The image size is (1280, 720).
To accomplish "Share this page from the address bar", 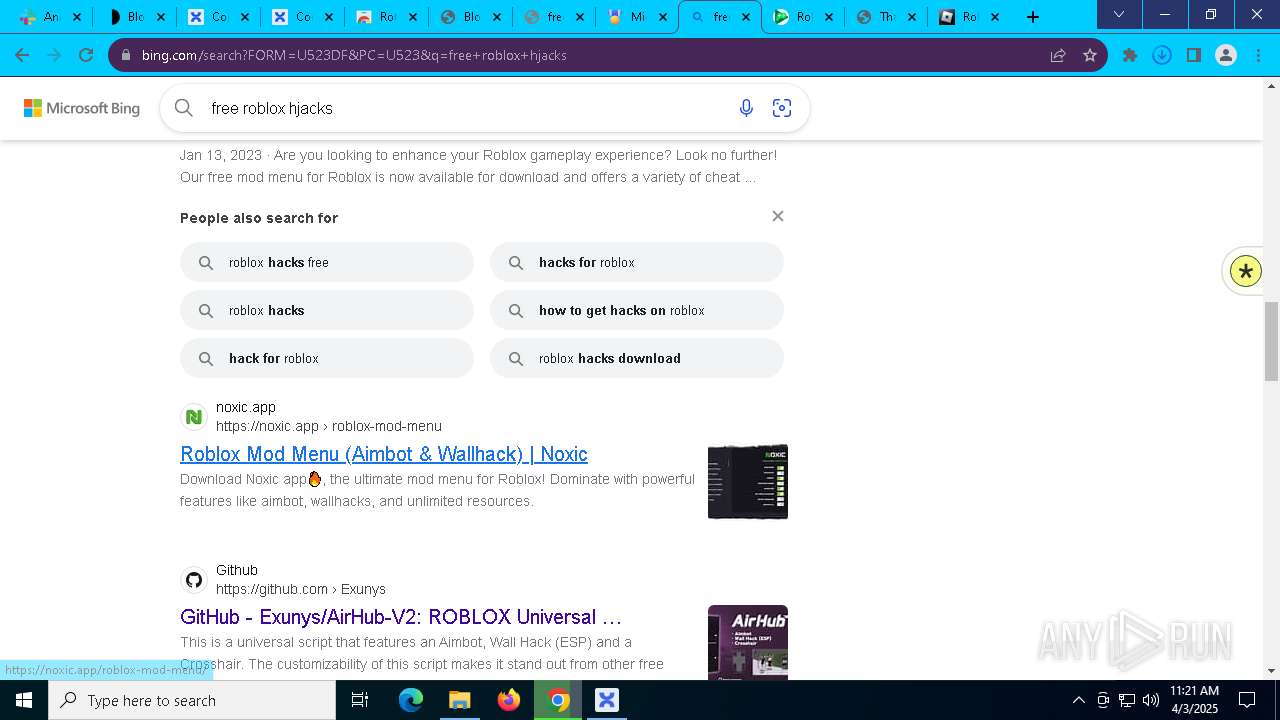I will pyautogui.click(x=1058, y=55).
